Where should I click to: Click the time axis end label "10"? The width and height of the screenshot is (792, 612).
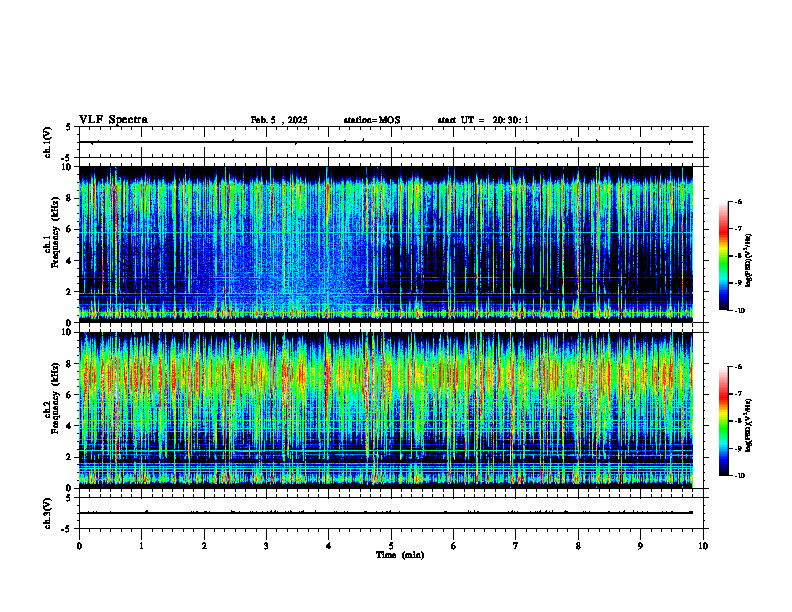pos(703,546)
